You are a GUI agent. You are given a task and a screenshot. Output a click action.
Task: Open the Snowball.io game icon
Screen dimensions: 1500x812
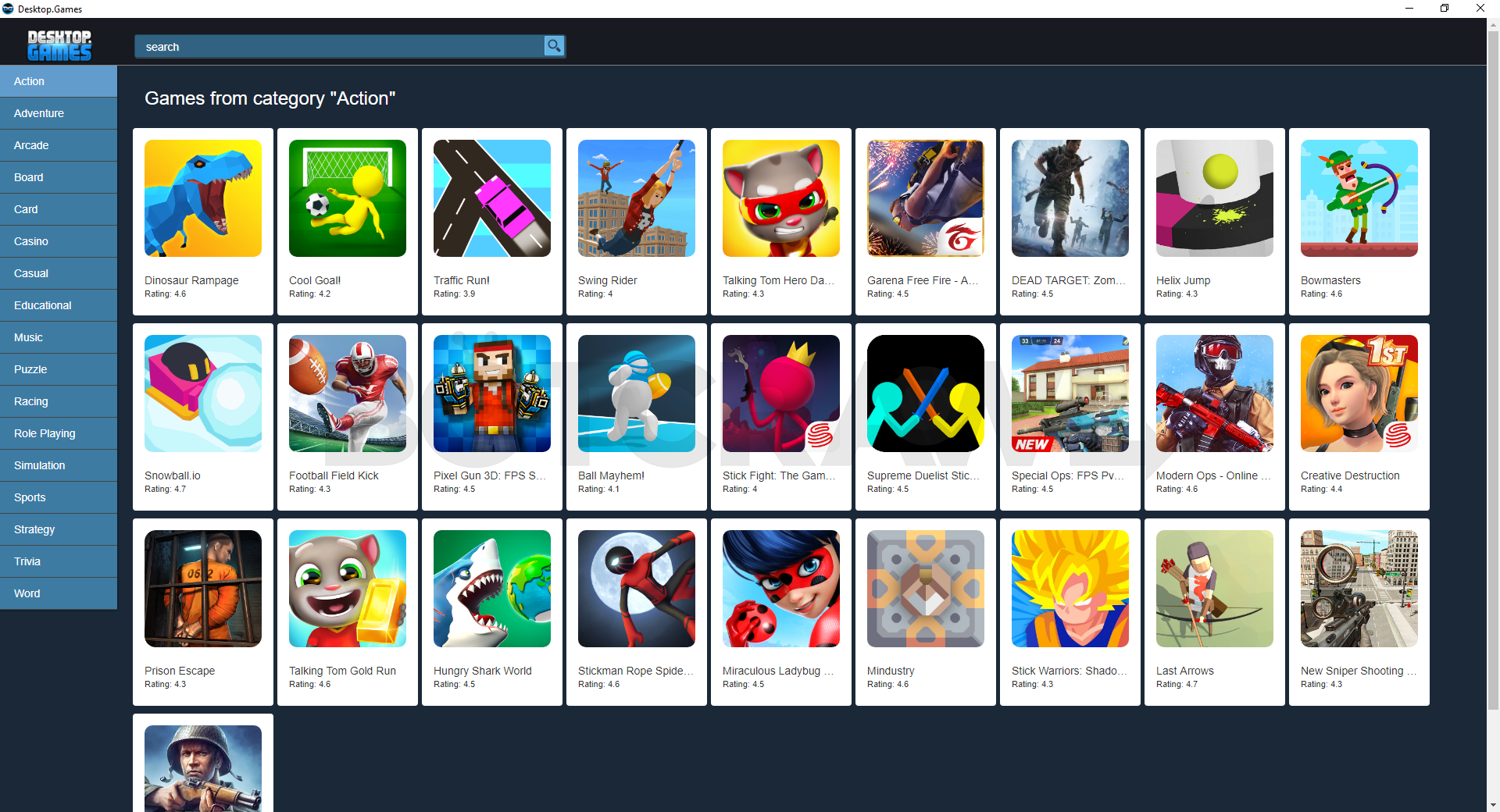pyautogui.click(x=203, y=394)
